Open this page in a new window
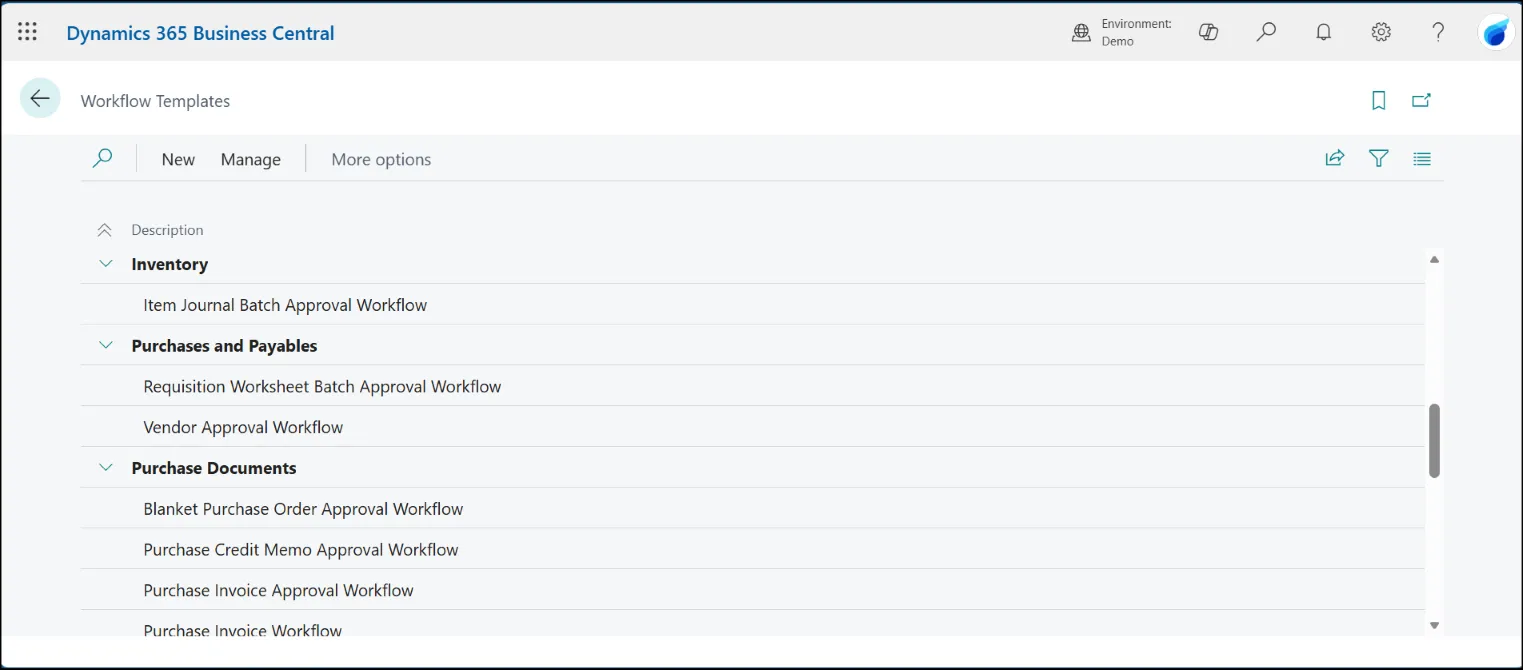This screenshot has height=670, width=1523. pyautogui.click(x=1421, y=100)
